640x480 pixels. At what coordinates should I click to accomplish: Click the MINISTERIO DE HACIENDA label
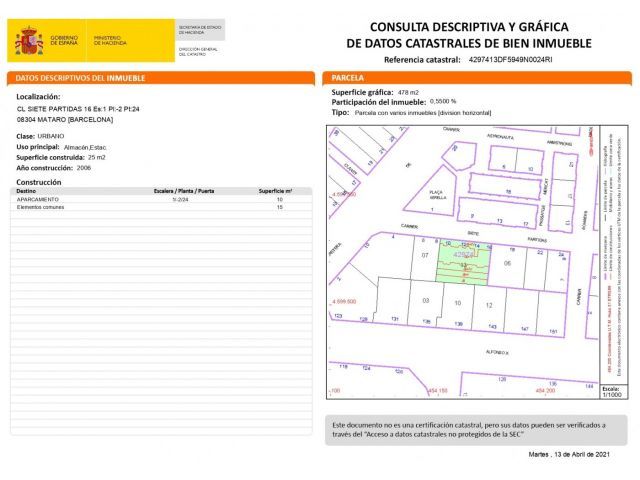[110, 40]
